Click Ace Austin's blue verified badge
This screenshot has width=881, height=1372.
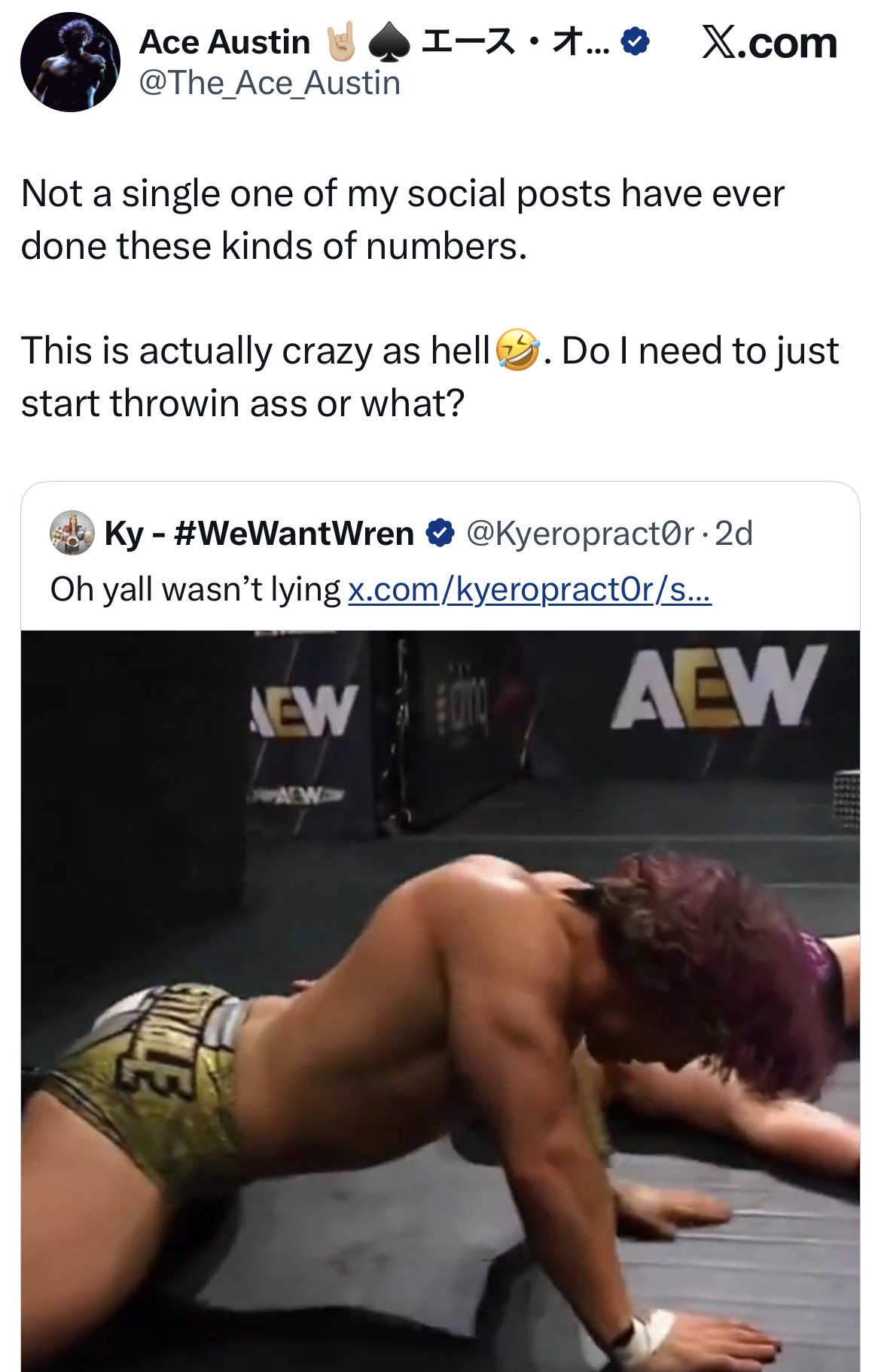coord(635,42)
